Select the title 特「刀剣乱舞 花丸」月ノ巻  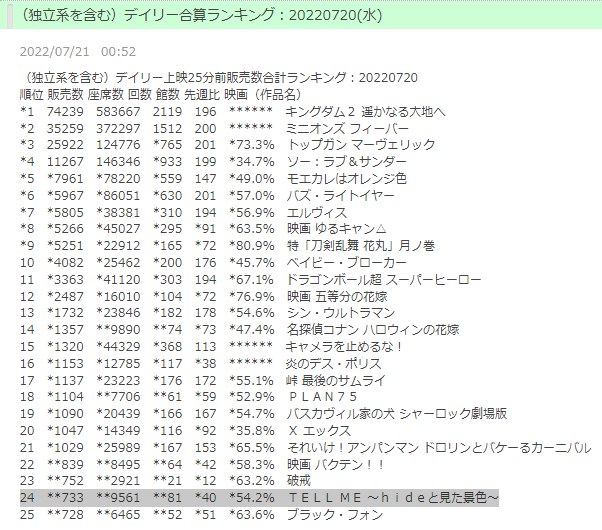coord(361,245)
